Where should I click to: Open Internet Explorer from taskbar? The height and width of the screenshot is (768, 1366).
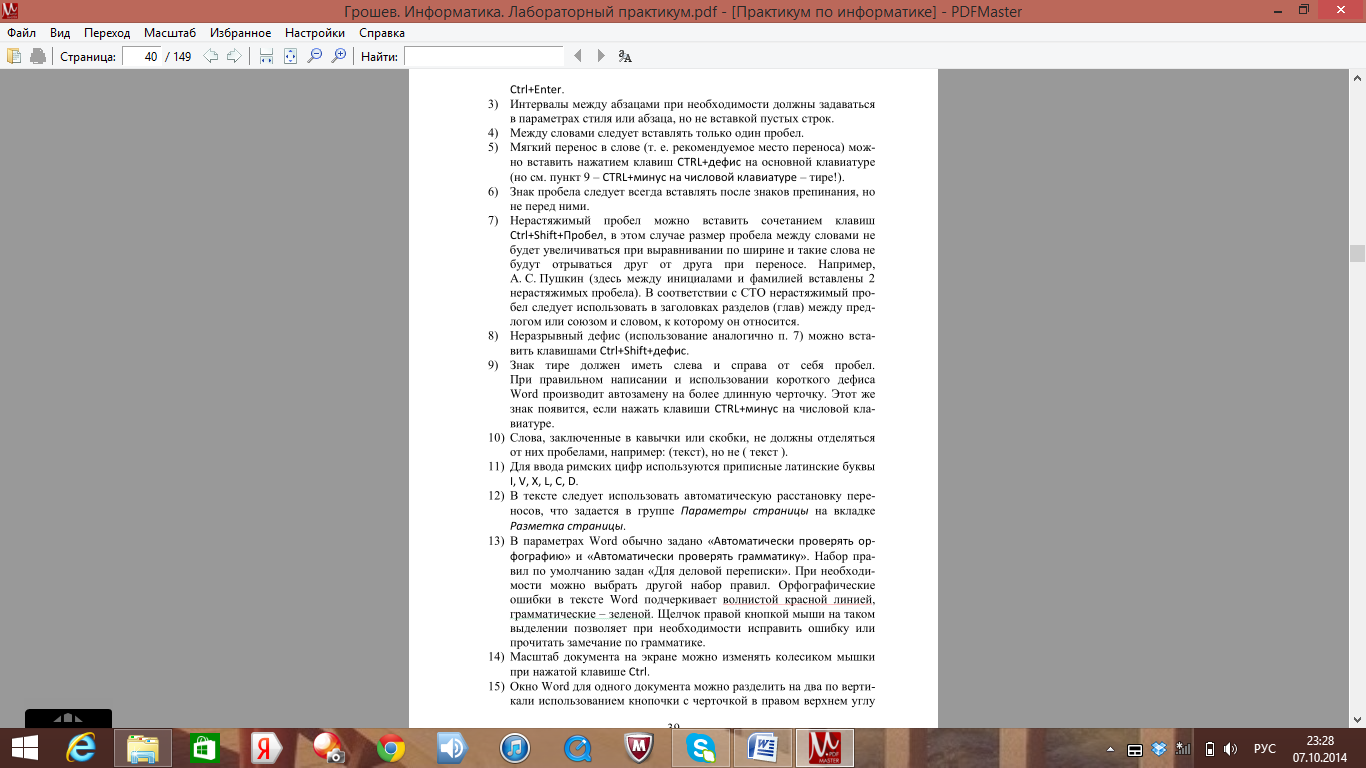click(x=81, y=748)
